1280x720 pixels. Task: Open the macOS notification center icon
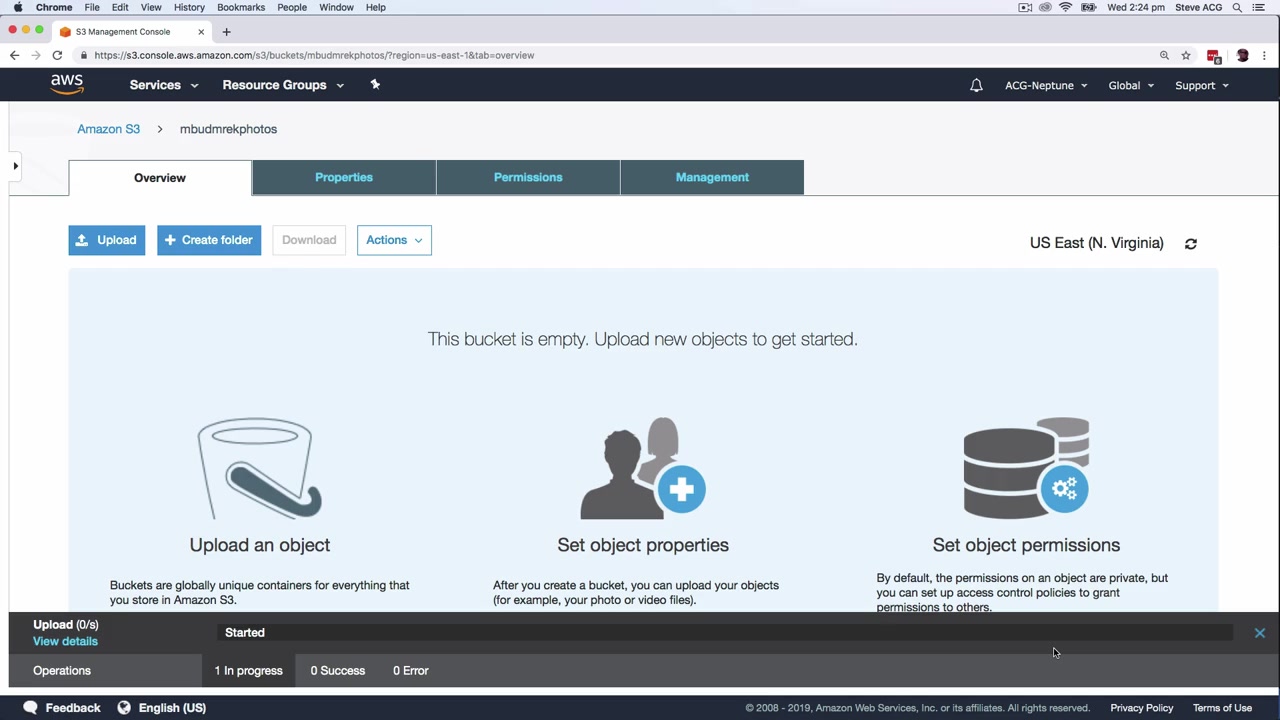pyautogui.click(x=1259, y=7)
